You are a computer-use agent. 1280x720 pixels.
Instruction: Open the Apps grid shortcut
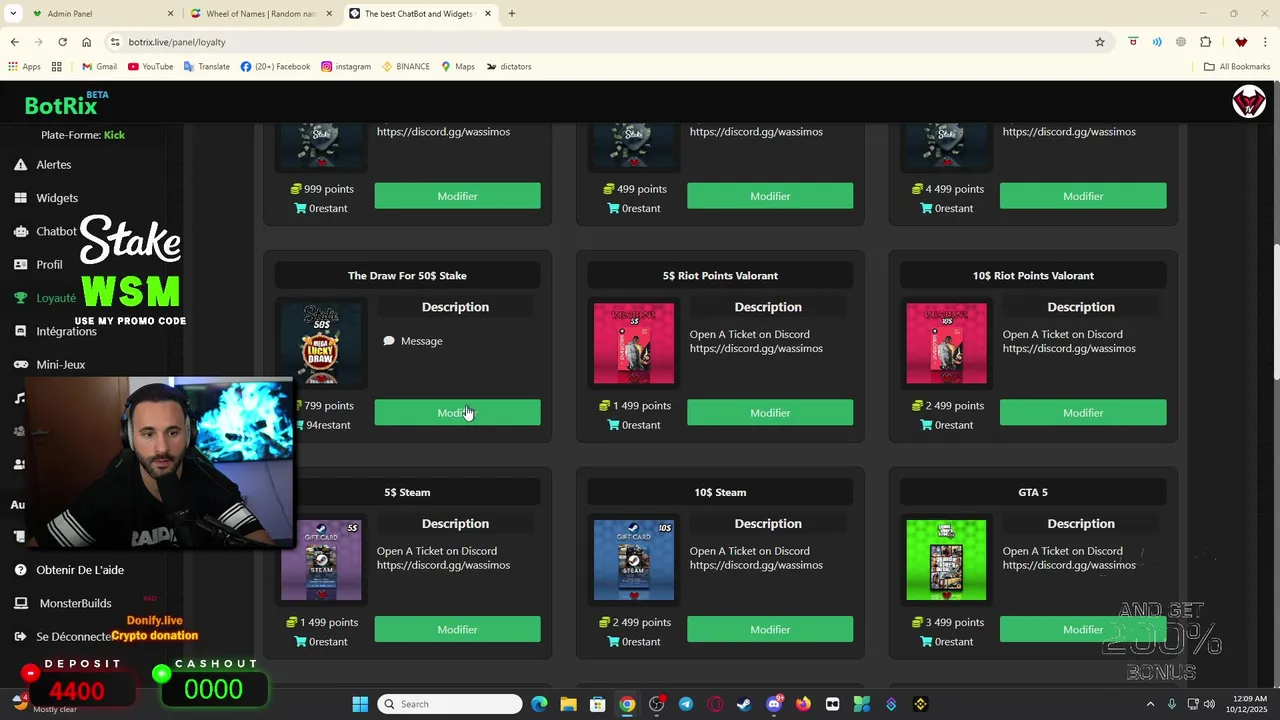pyautogui.click(x=24, y=67)
